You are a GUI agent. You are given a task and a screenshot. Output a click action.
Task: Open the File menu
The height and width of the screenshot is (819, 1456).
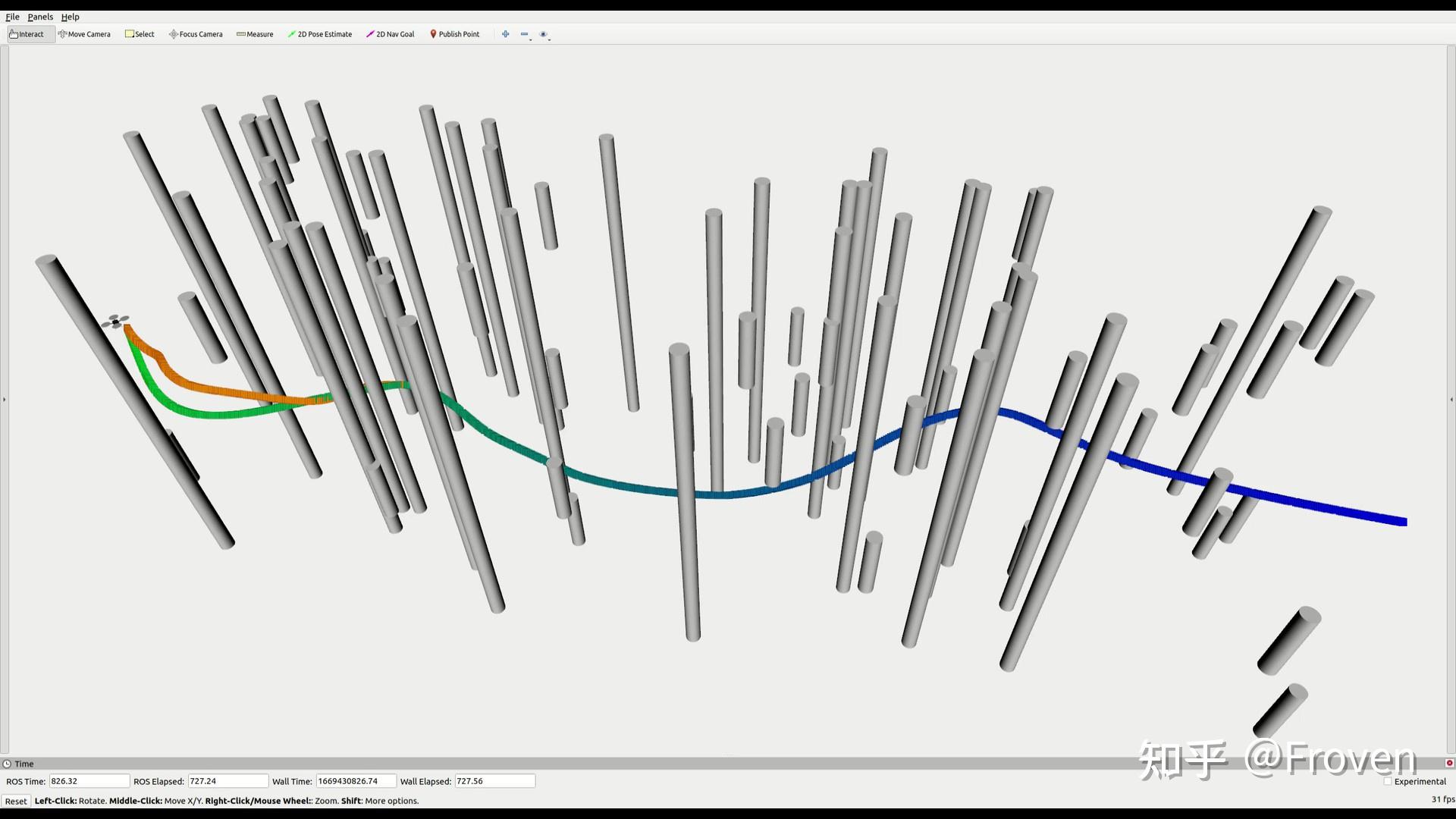click(12, 17)
